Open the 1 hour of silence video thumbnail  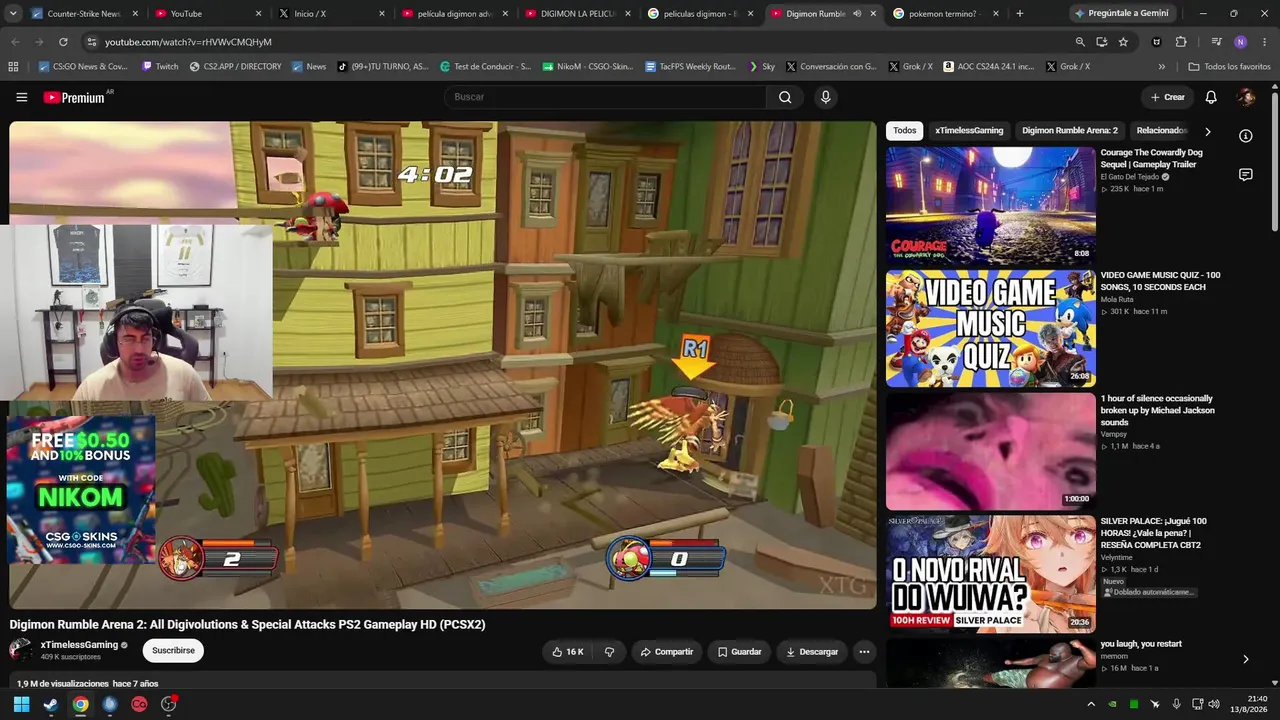pos(990,452)
